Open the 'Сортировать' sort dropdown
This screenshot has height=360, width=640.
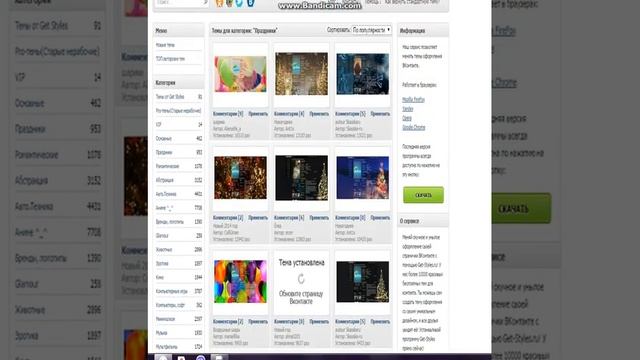(371, 30)
